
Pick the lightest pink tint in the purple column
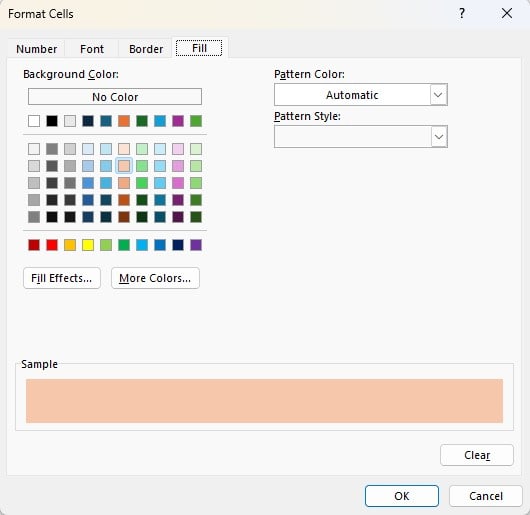coord(178,149)
